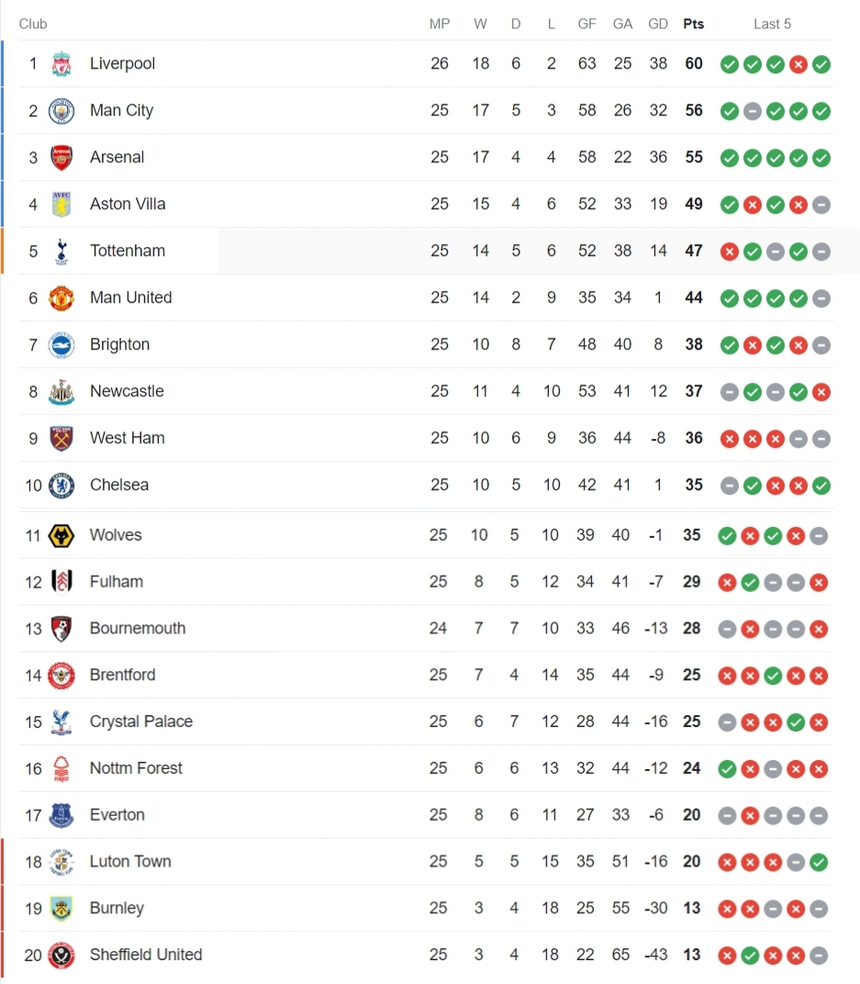This screenshot has width=860, height=984.
Task: Click the Last 5 column header
Action: (x=772, y=23)
